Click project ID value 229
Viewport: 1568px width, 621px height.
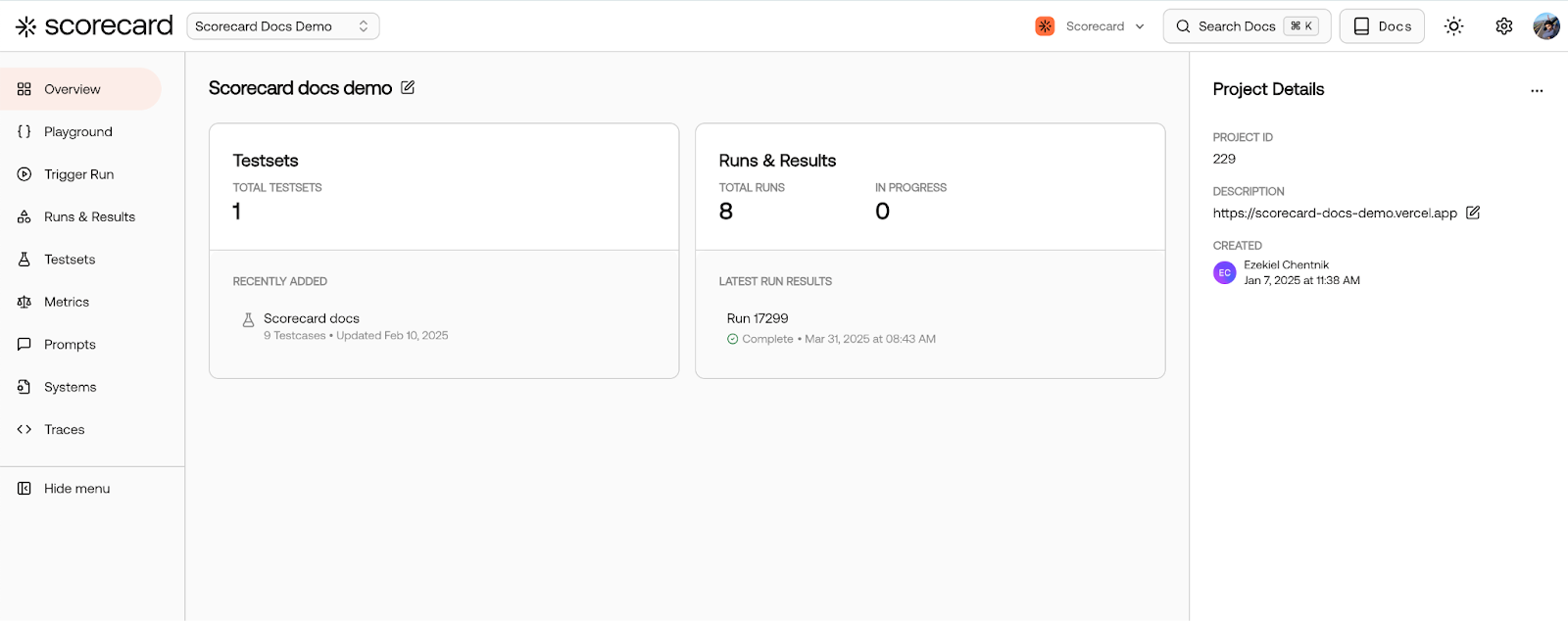(x=1224, y=159)
